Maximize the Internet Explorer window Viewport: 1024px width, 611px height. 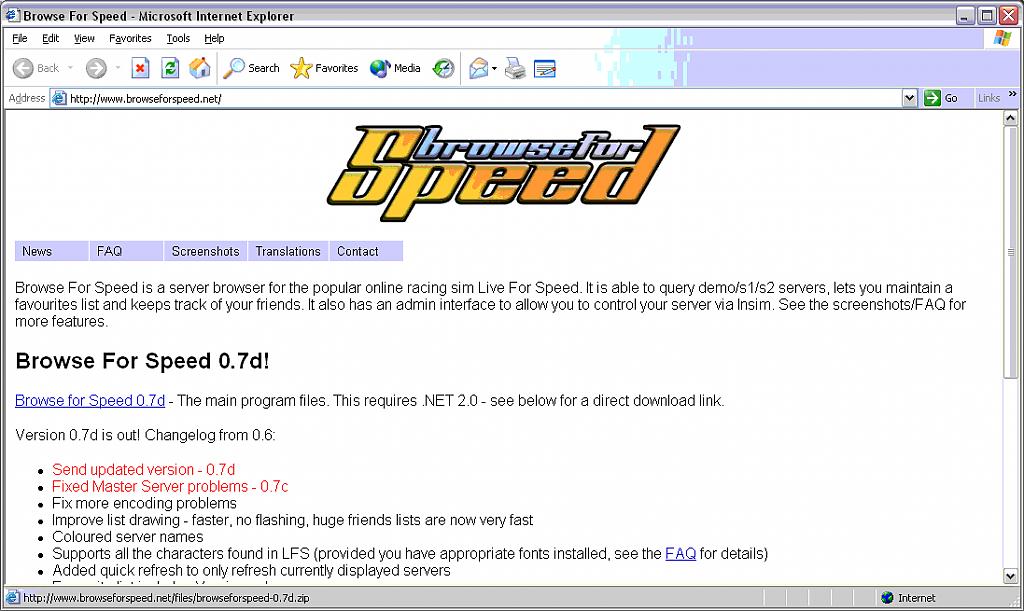[x=987, y=16]
